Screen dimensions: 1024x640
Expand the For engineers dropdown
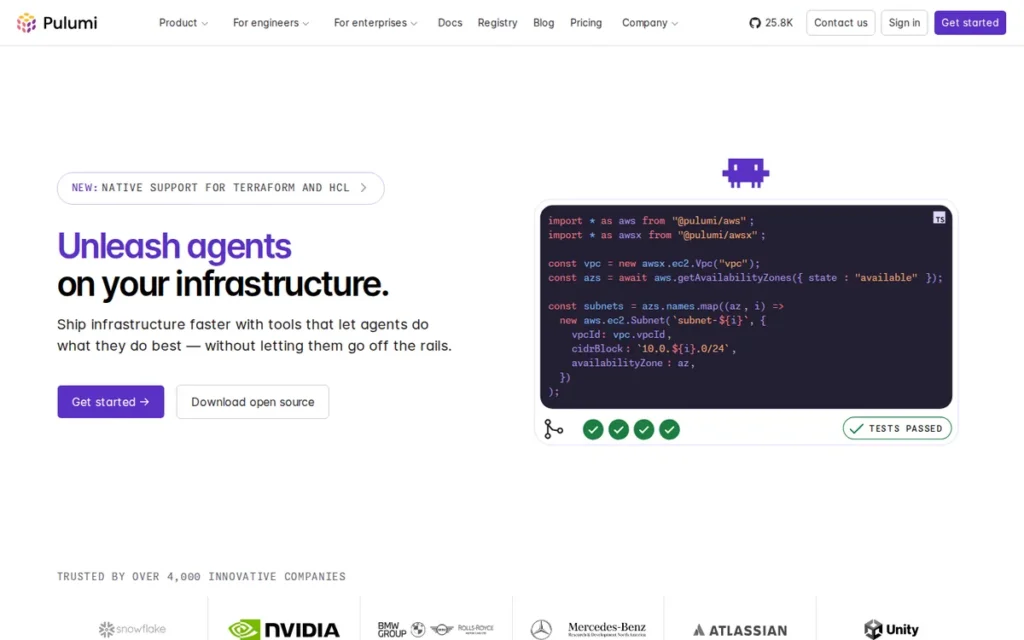[x=271, y=23]
